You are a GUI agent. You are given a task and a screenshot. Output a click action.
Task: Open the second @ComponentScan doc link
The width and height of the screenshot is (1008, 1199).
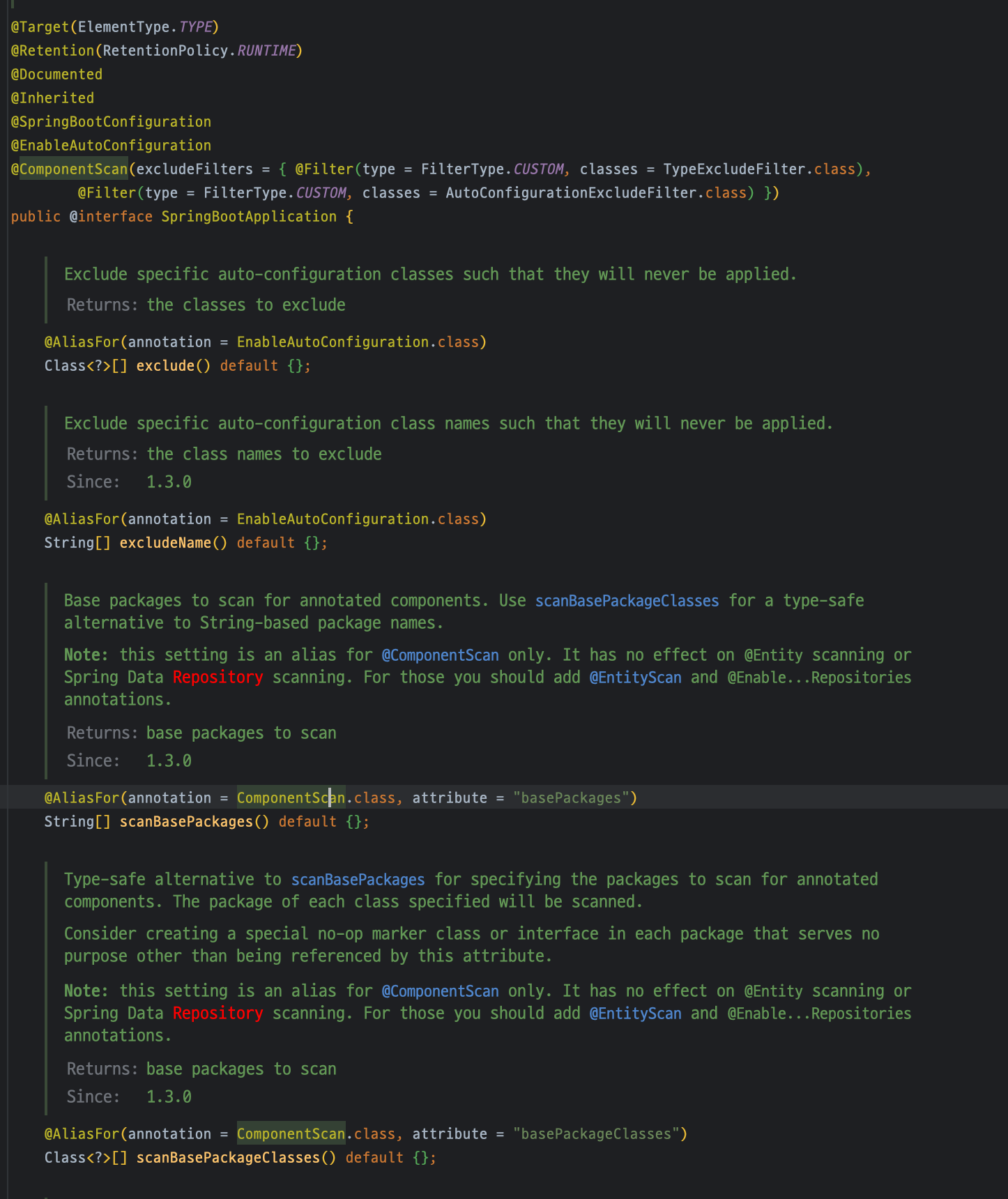440,991
